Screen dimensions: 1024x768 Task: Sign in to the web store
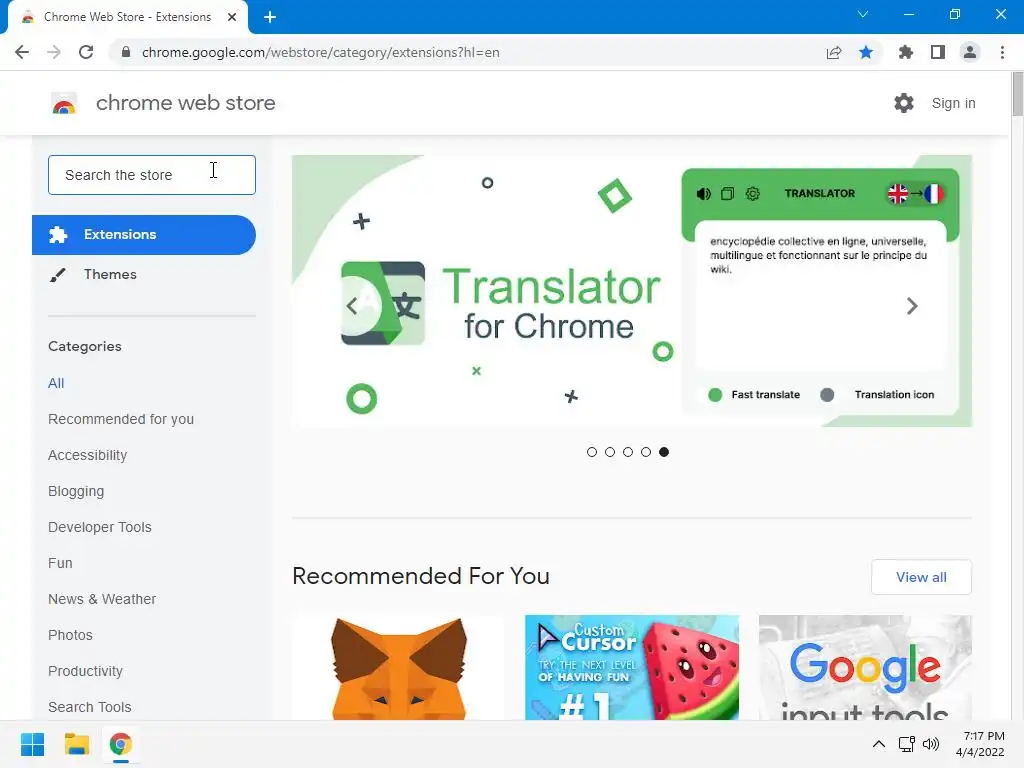pos(953,103)
